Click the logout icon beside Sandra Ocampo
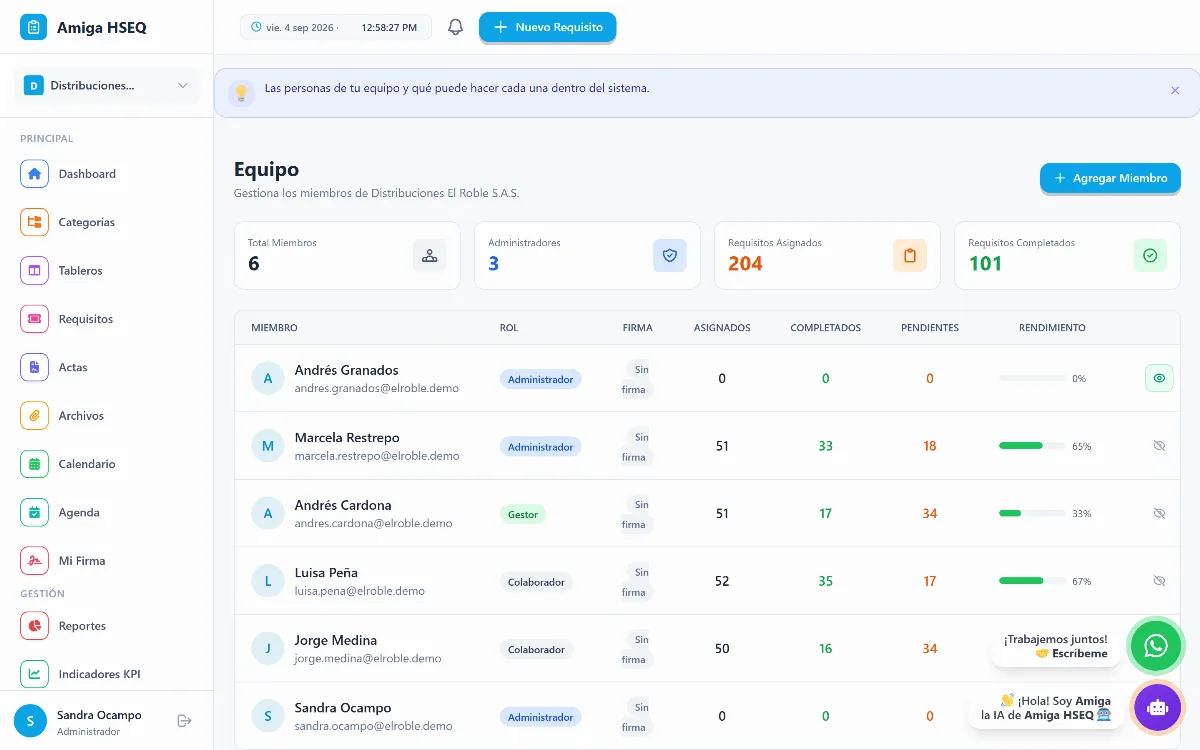The height and width of the screenshot is (750, 1200). pos(184,720)
